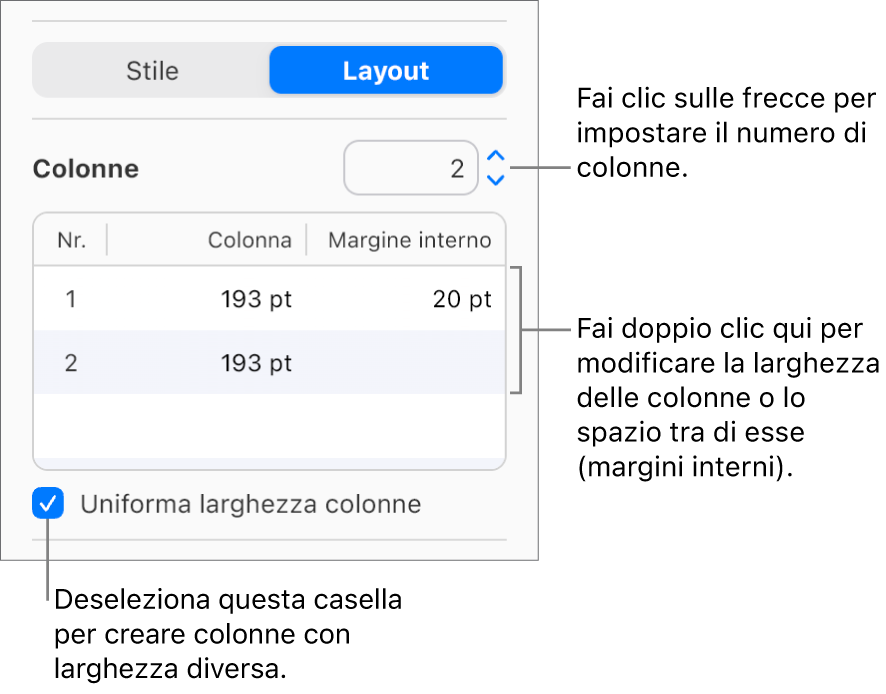Screen dimensions: 886x694
Task: Click the down arrow to remove a column
Action: tap(495, 178)
